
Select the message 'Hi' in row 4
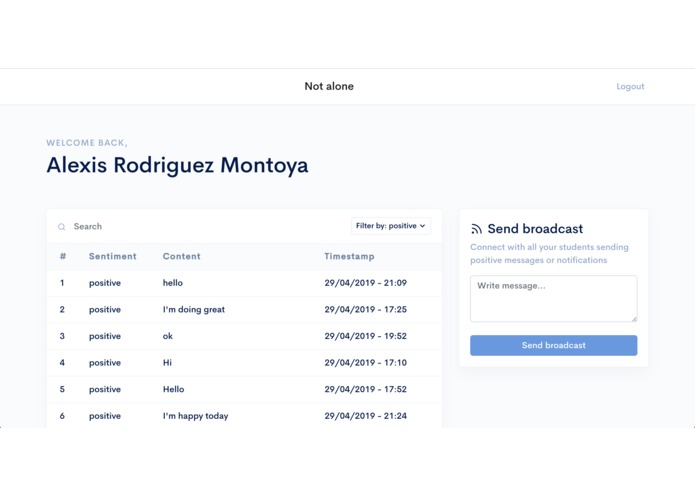(x=167, y=362)
